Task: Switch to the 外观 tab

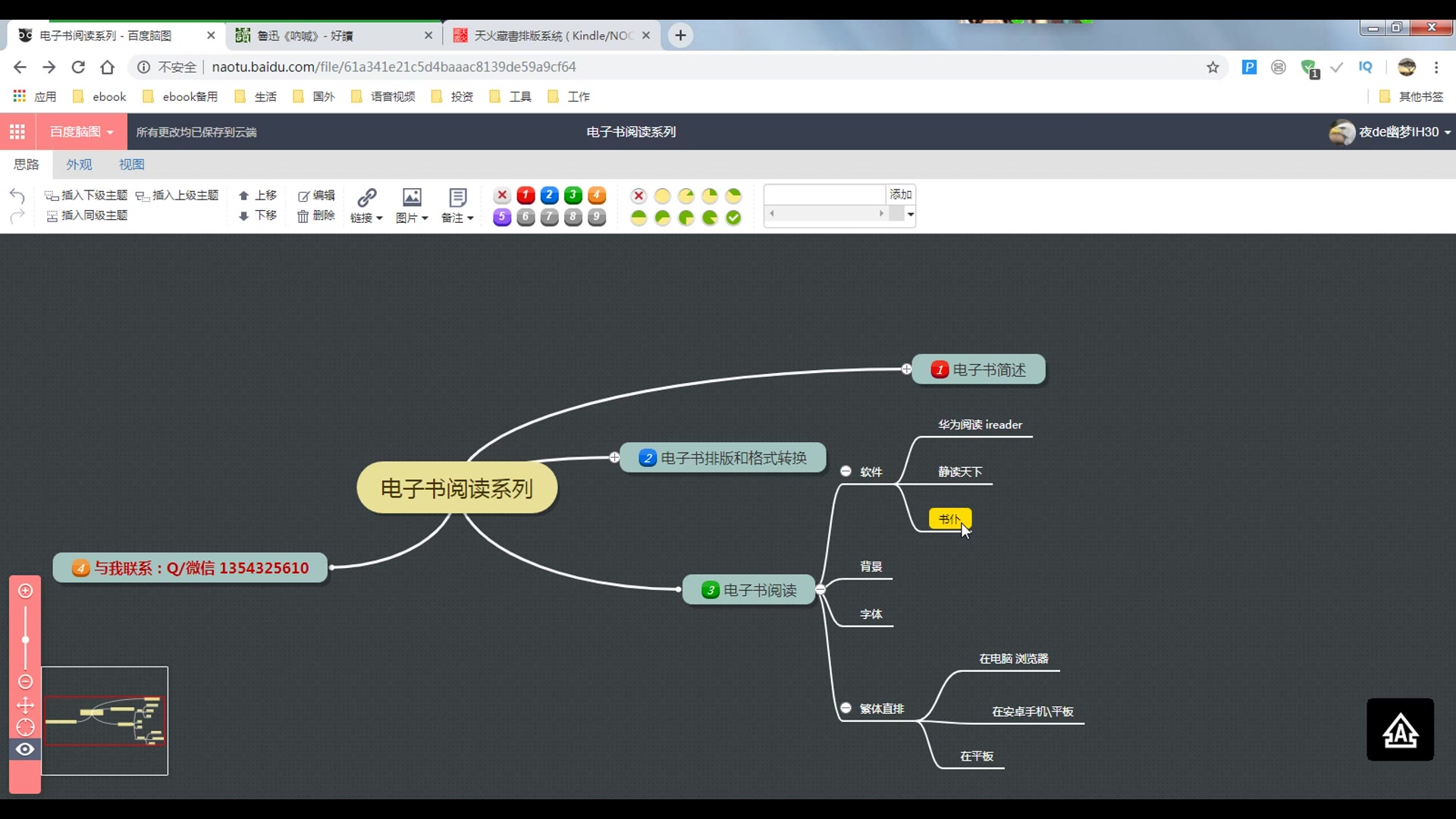Action: [79, 165]
